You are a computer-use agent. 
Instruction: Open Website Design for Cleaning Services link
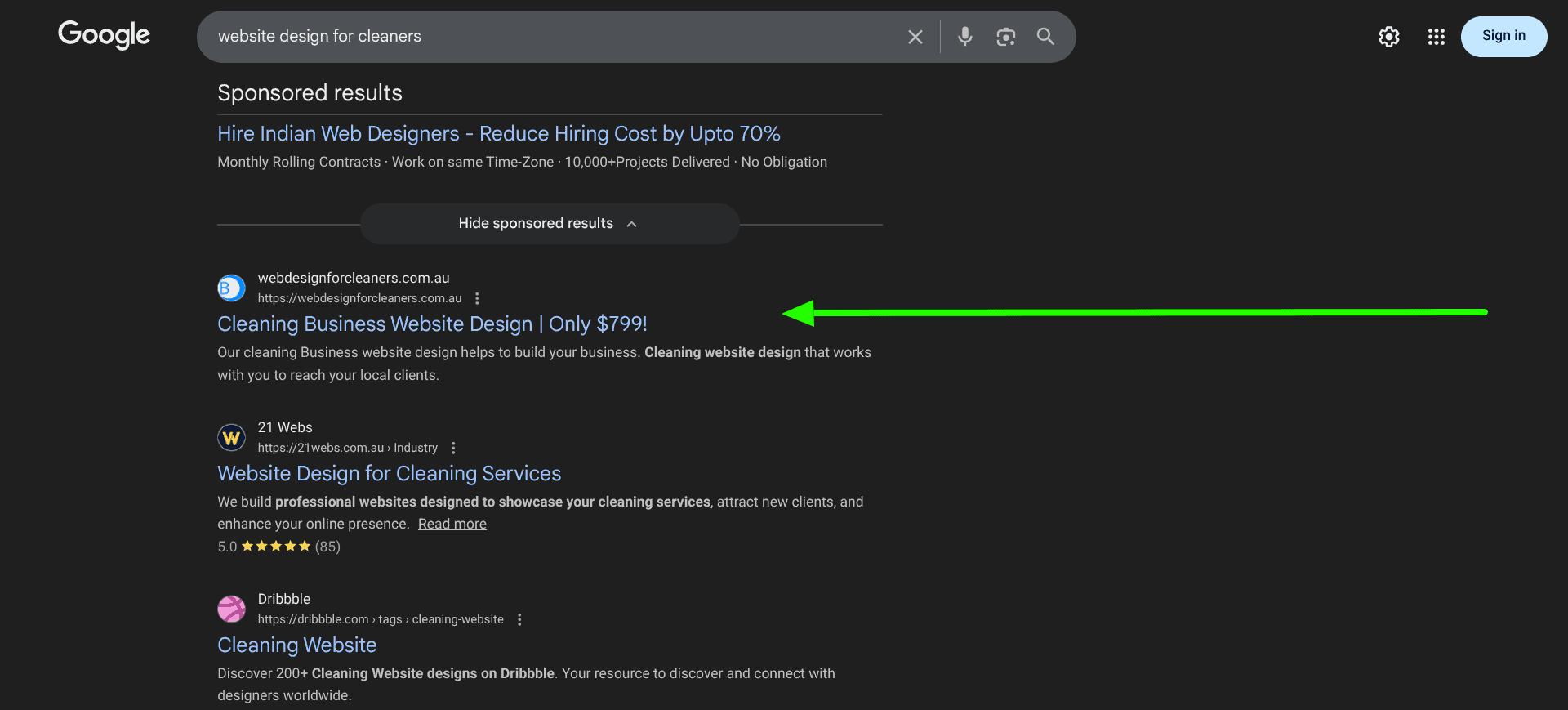(x=390, y=474)
